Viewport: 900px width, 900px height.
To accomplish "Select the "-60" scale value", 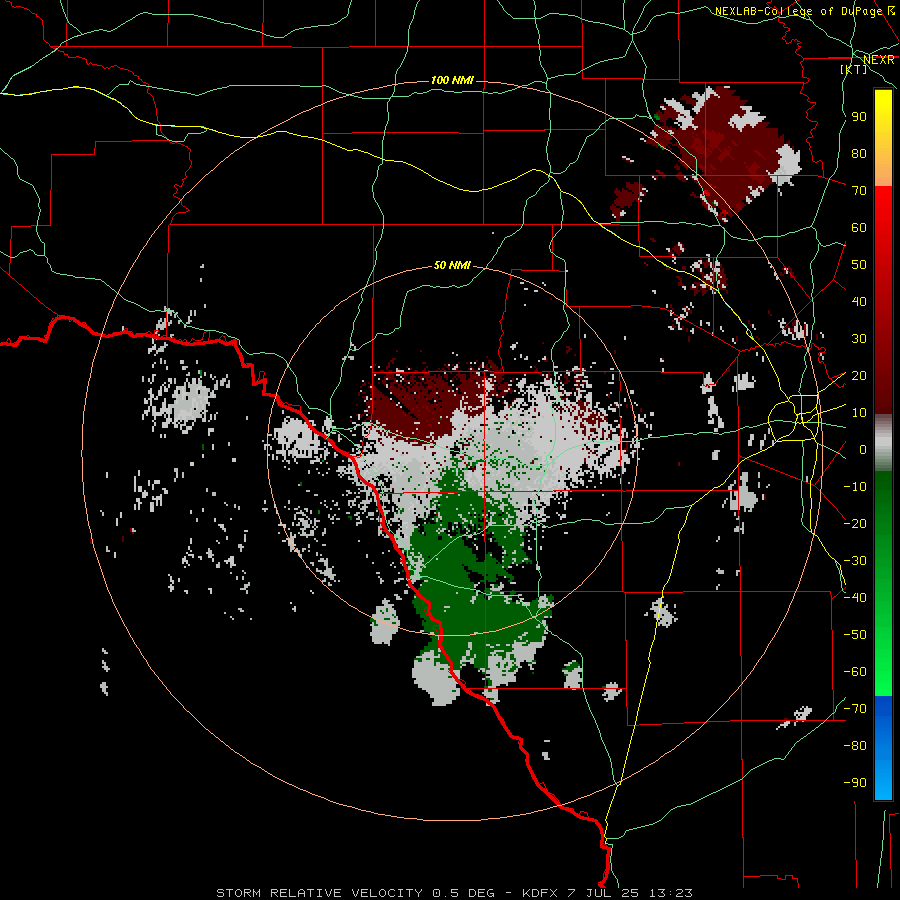I will (855, 672).
